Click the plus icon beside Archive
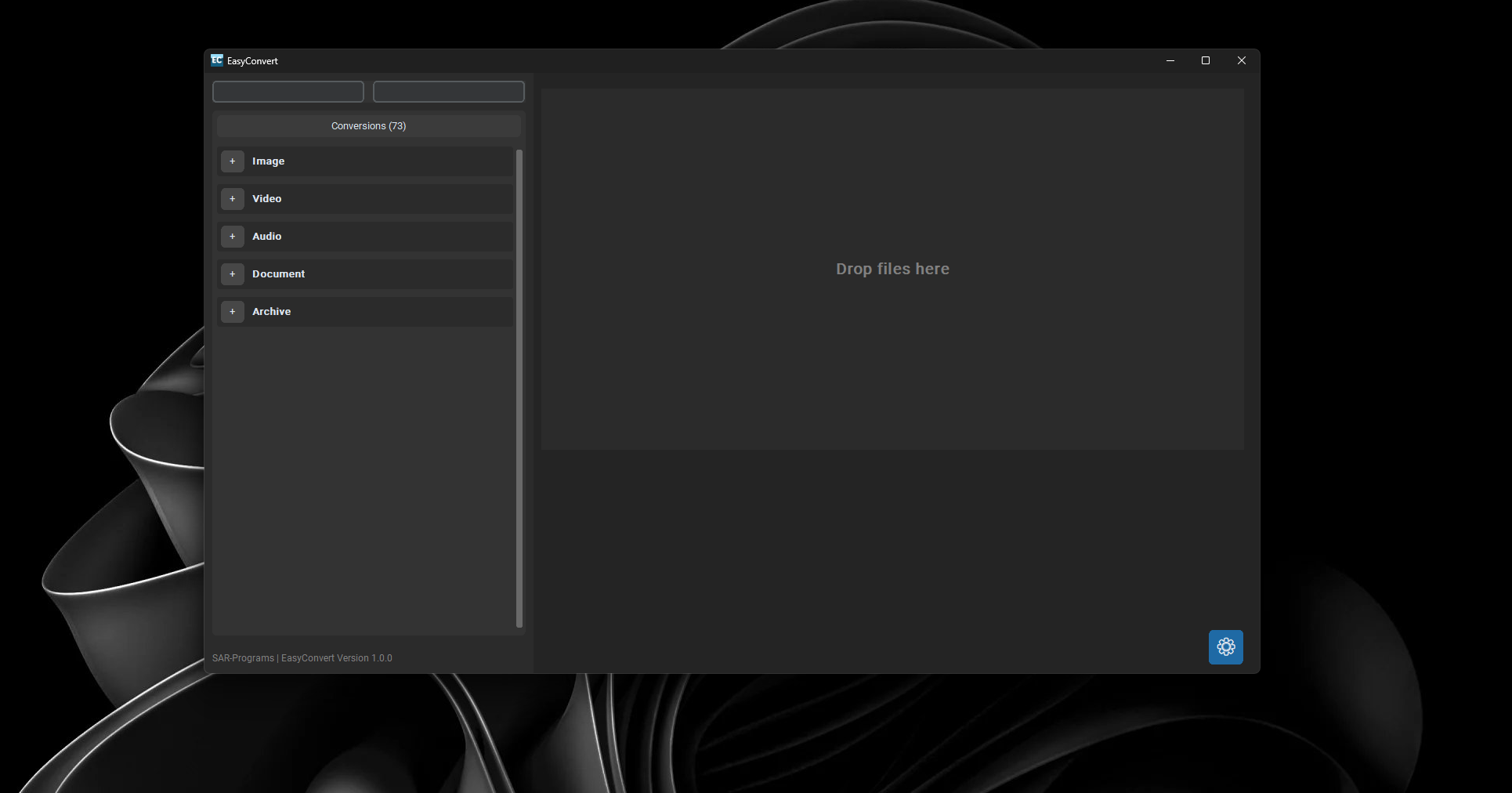 tap(232, 312)
